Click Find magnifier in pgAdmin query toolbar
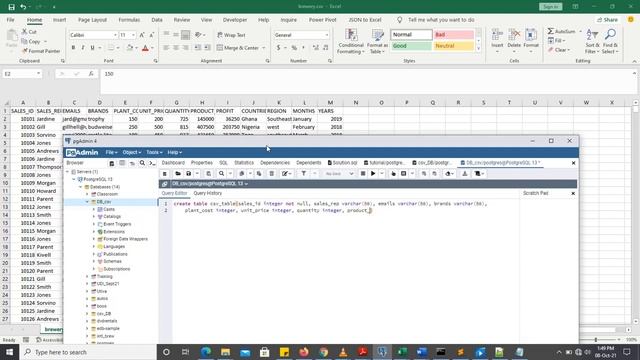The image size is (640, 360). [x=222, y=173]
